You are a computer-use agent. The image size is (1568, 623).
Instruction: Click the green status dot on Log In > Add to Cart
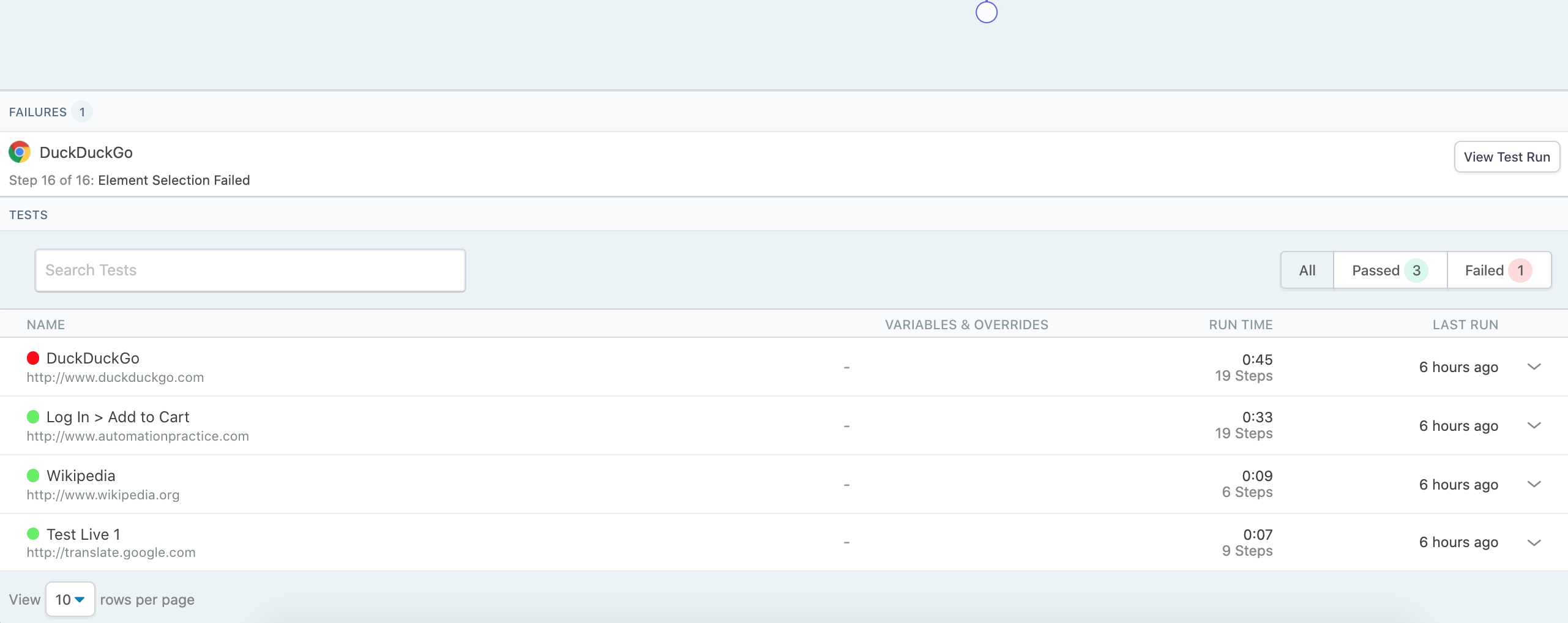(x=33, y=416)
